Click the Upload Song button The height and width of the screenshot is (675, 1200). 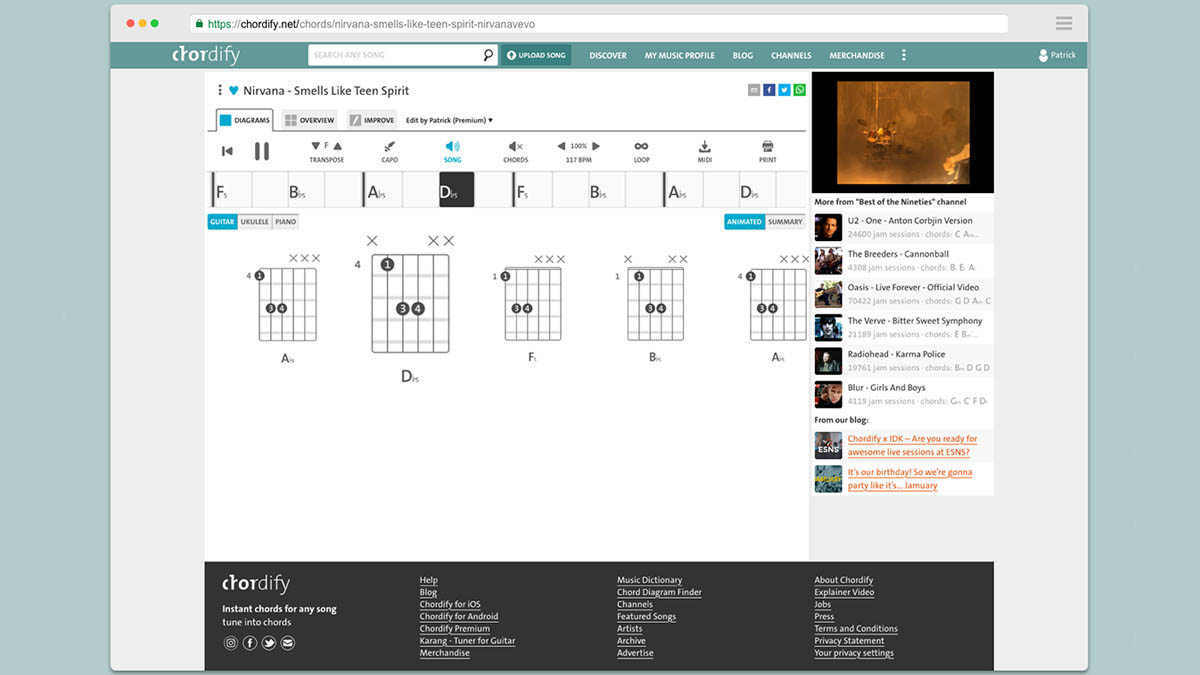click(536, 55)
